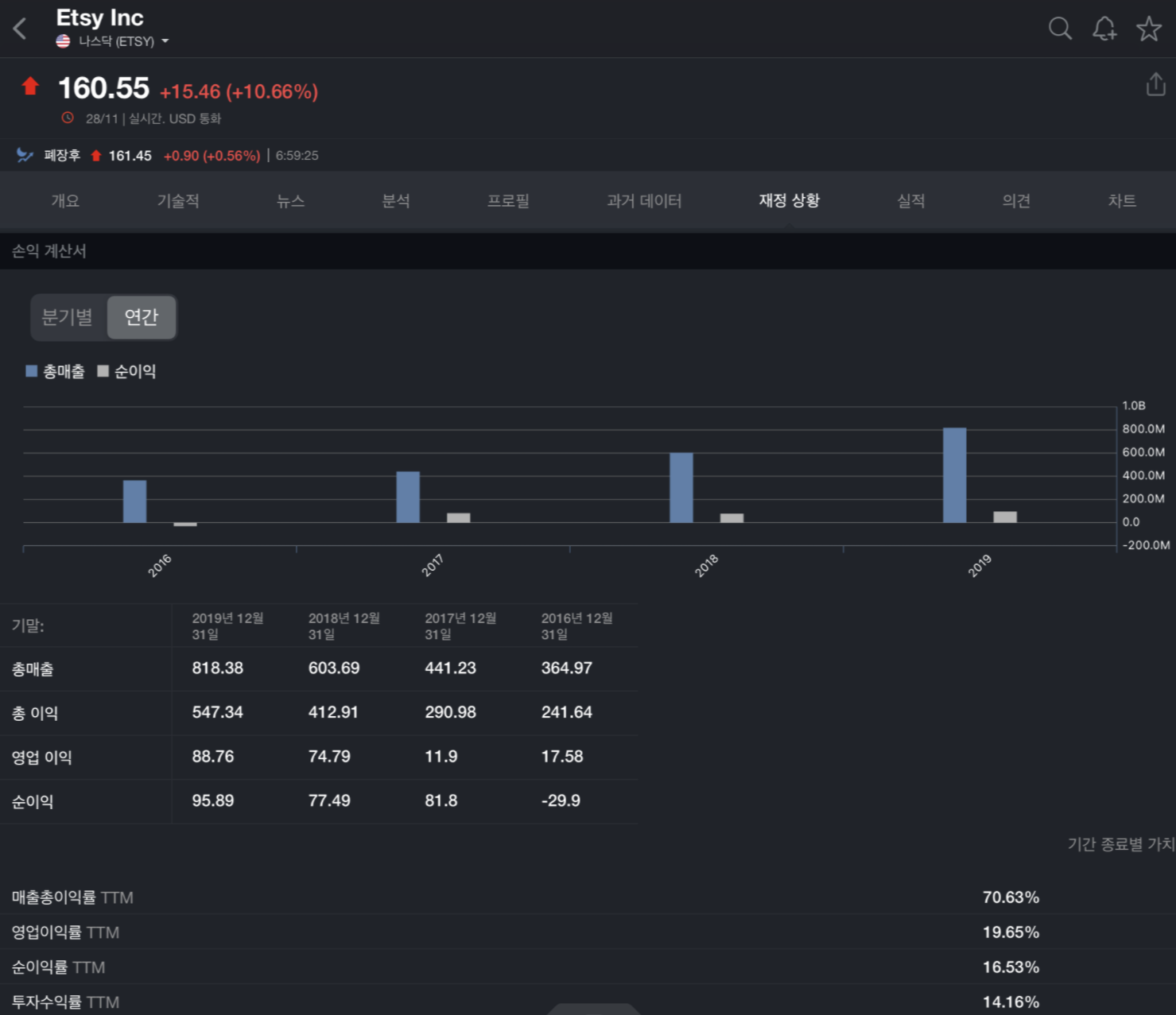This screenshot has width=1176, height=1015.
Task: Tap the 순이익 table row label
Action: [x=33, y=802]
